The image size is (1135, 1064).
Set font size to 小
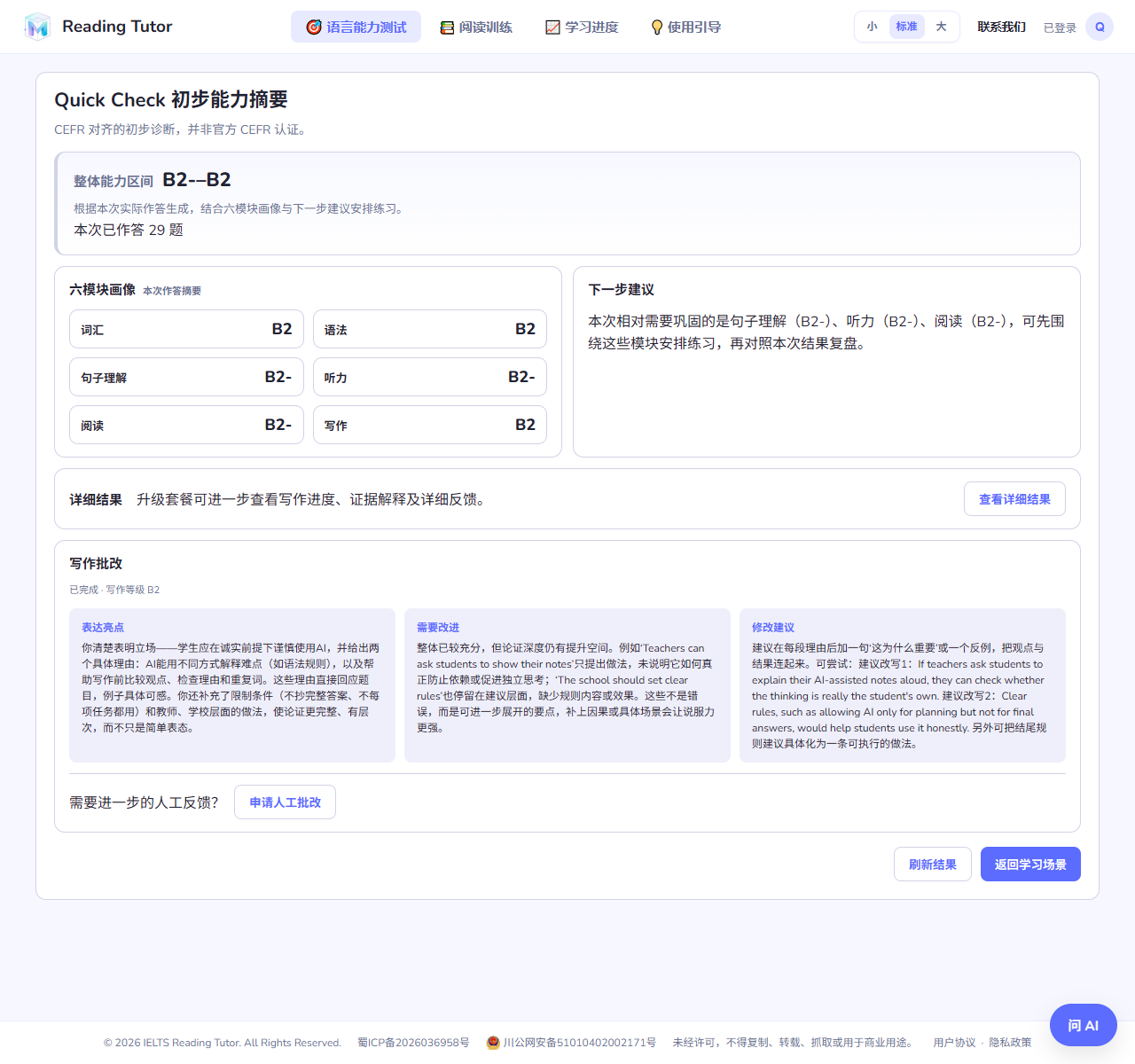pos(873,27)
